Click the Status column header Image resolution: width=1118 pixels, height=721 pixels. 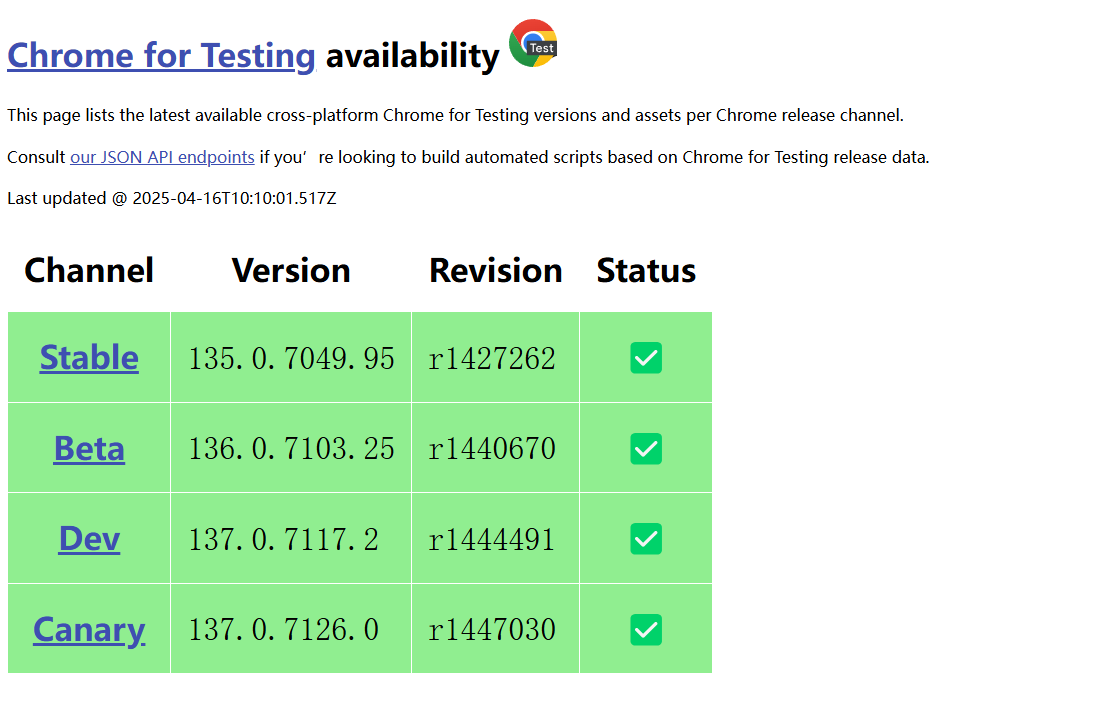[646, 270]
